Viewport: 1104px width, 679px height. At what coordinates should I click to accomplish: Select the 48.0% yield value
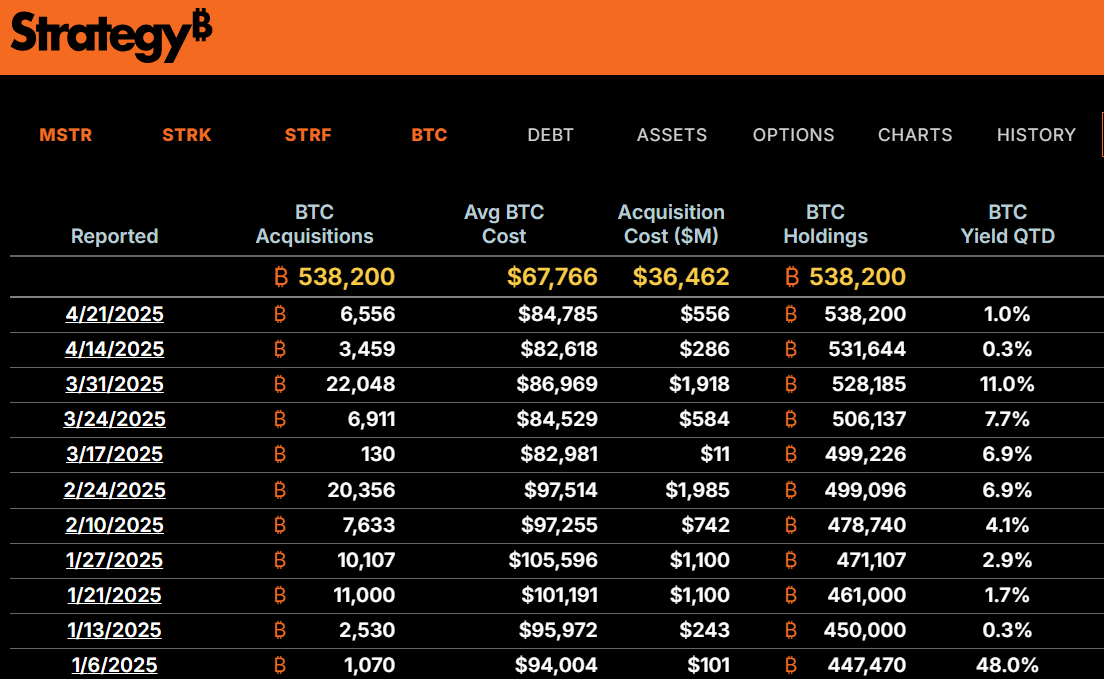pyautogui.click(x=1008, y=666)
